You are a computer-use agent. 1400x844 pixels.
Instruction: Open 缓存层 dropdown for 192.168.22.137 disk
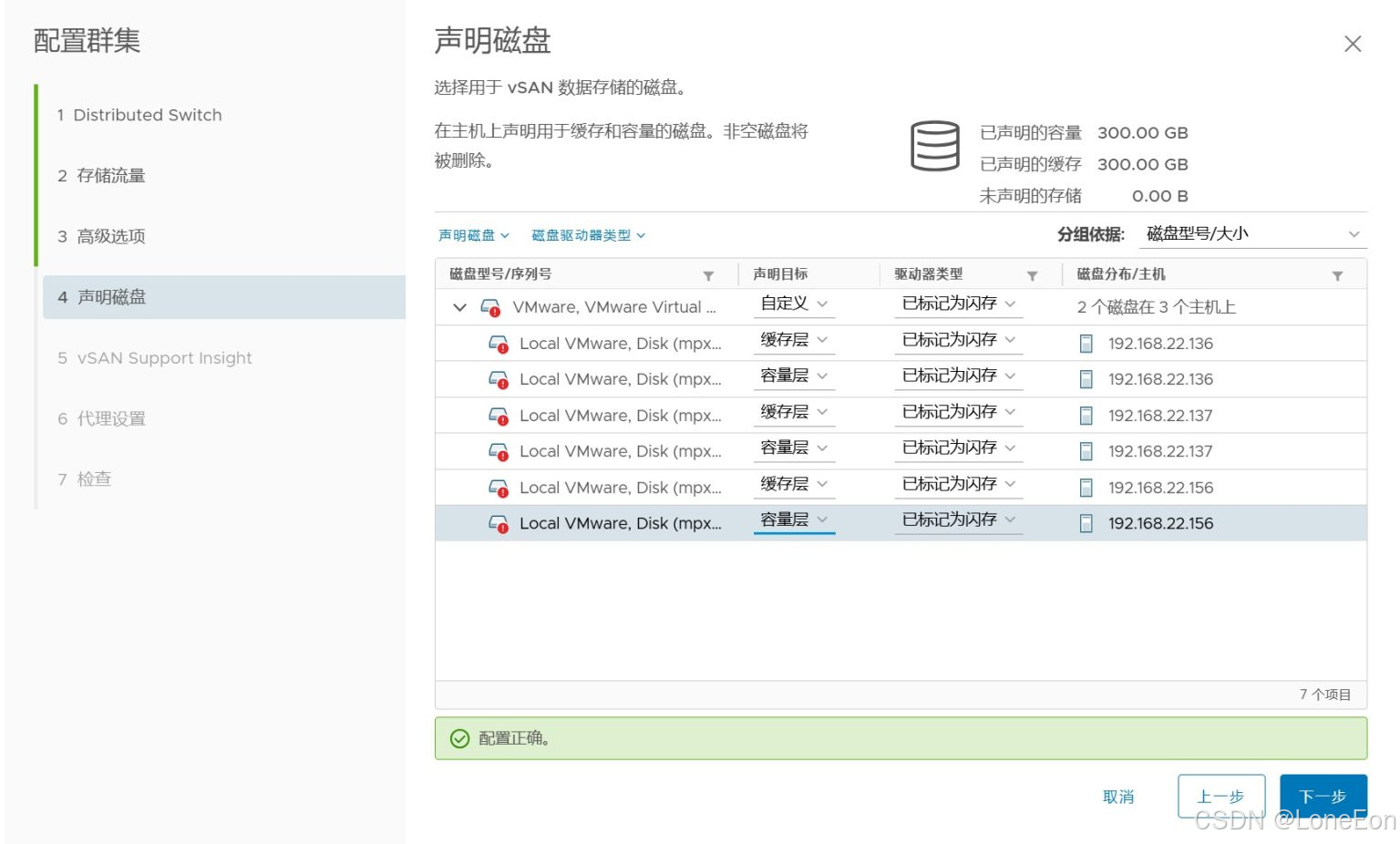pyautogui.click(x=795, y=412)
